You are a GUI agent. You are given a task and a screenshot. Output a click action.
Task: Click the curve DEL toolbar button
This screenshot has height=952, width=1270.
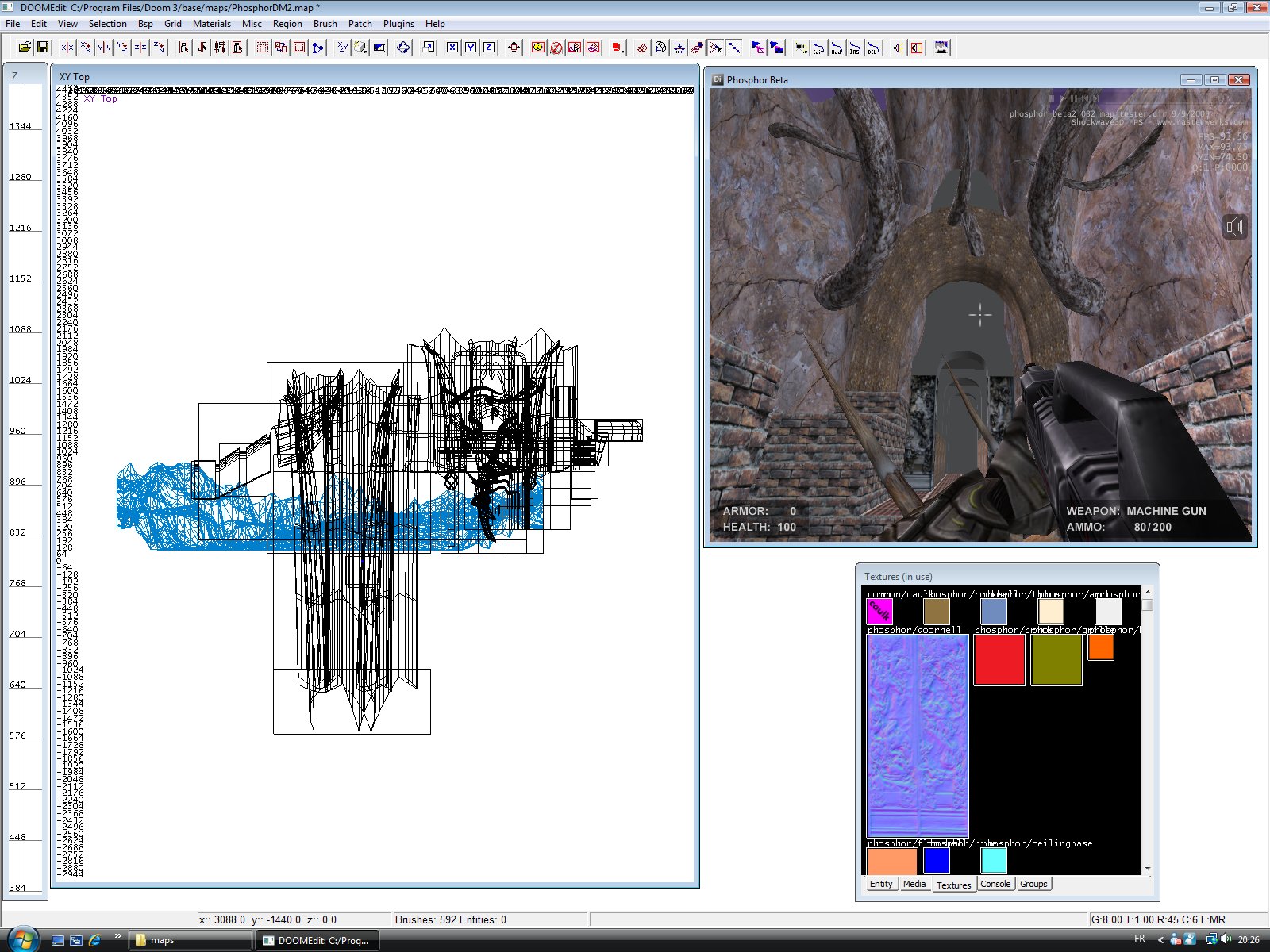pyautogui.click(x=873, y=48)
